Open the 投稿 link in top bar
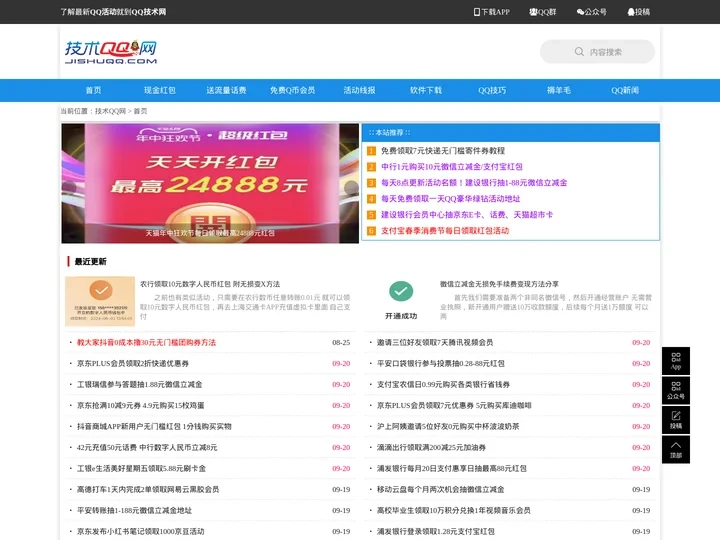Viewport: 720px width, 540px height. pos(638,12)
